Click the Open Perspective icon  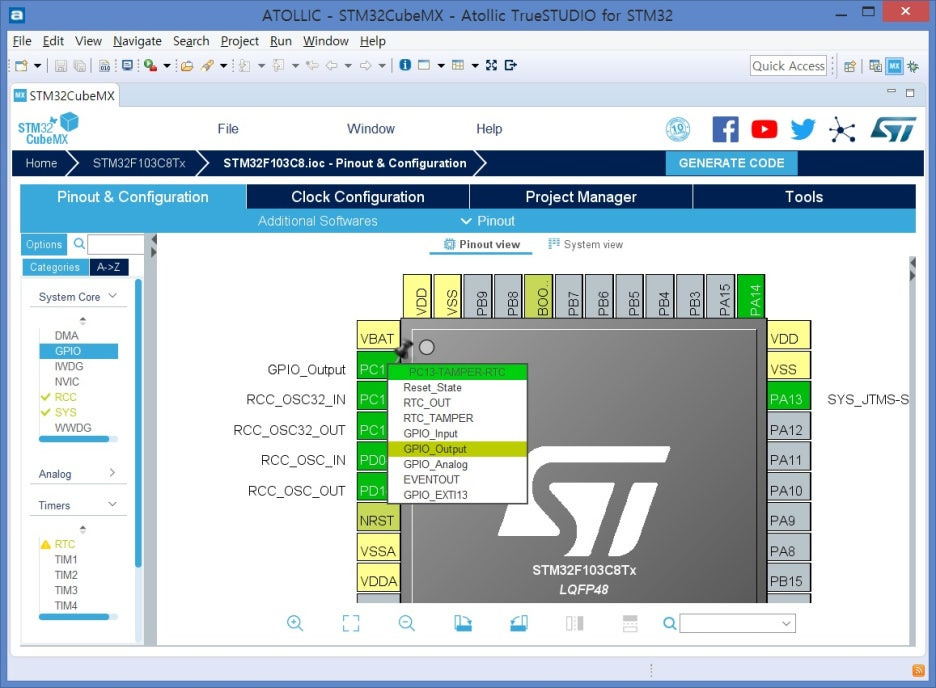coord(850,66)
